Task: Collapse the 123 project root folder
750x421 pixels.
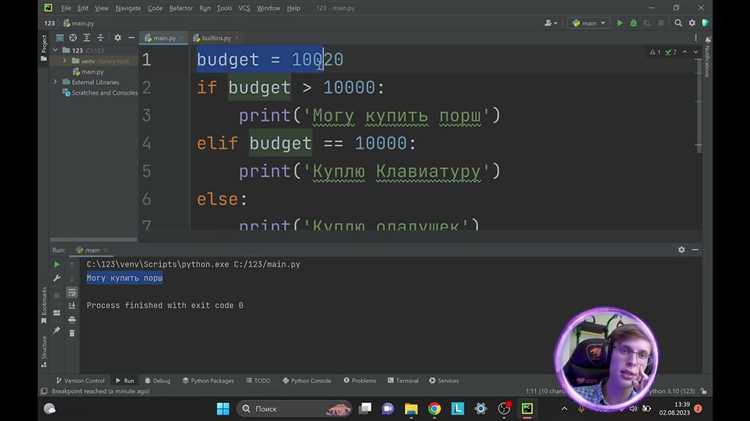Action: point(55,50)
